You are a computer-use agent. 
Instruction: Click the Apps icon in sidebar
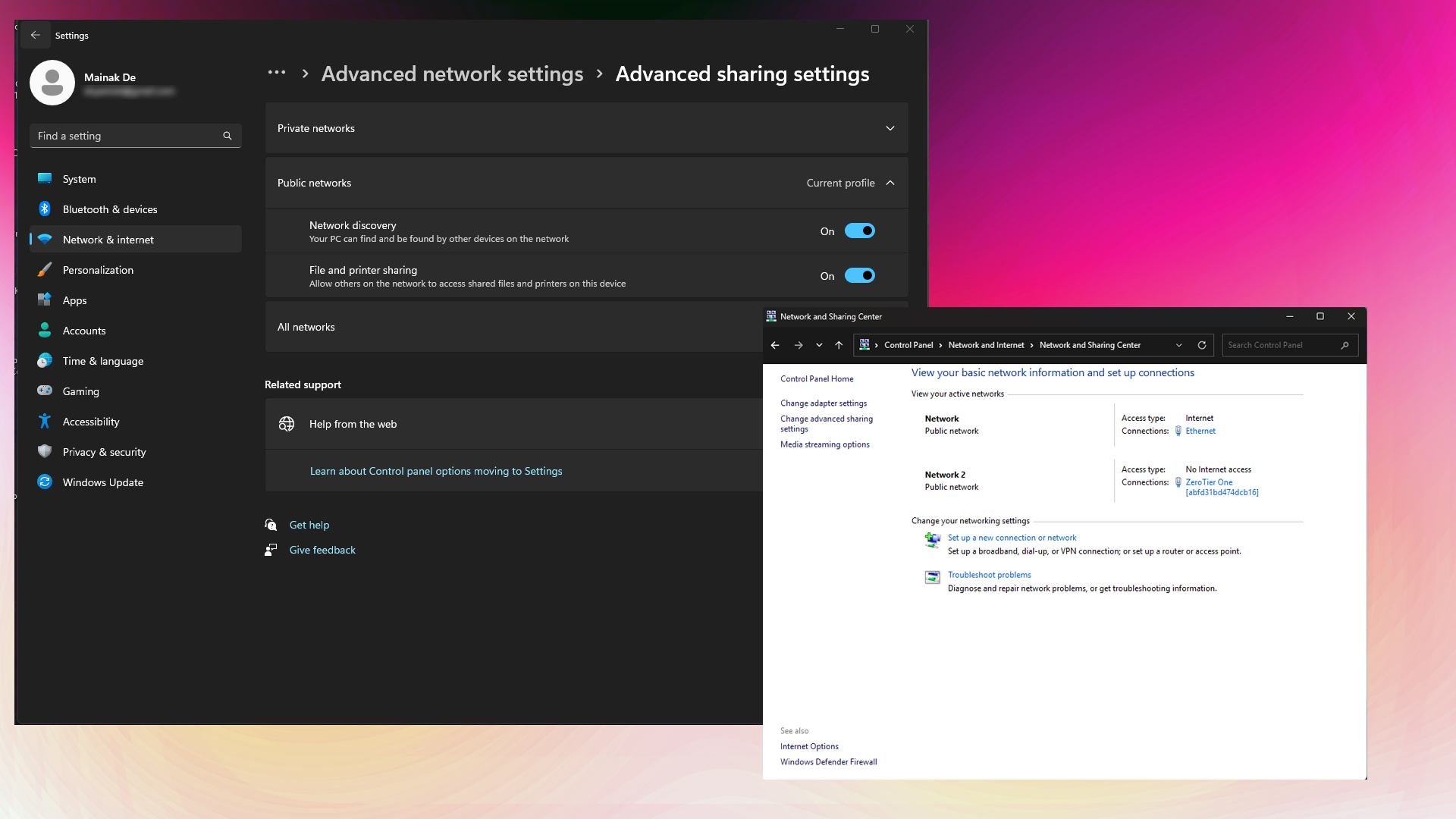(45, 300)
